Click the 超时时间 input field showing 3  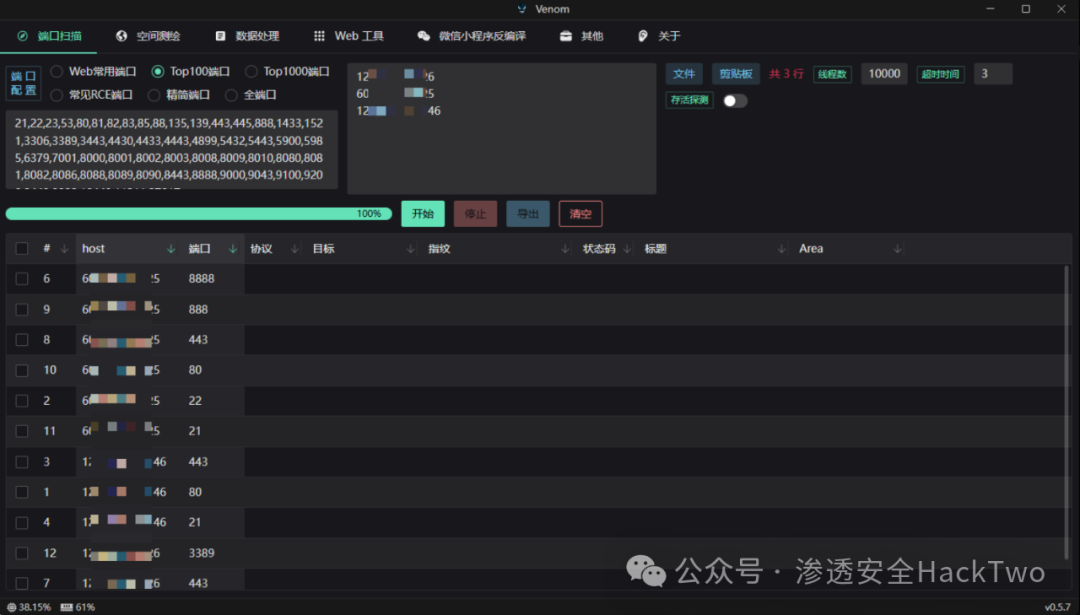[993, 74]
